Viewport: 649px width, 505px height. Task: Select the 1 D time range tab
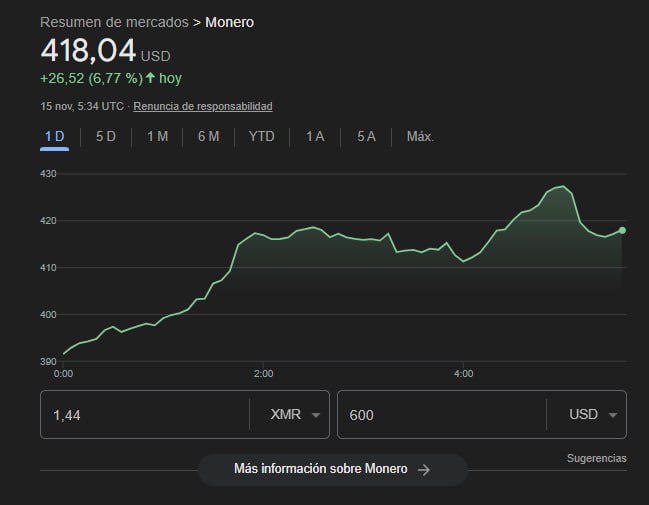point(54,137)
